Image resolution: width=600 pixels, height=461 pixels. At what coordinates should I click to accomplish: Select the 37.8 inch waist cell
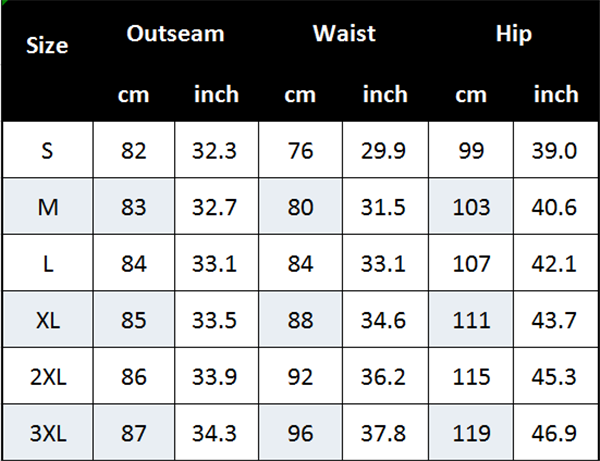385,434
